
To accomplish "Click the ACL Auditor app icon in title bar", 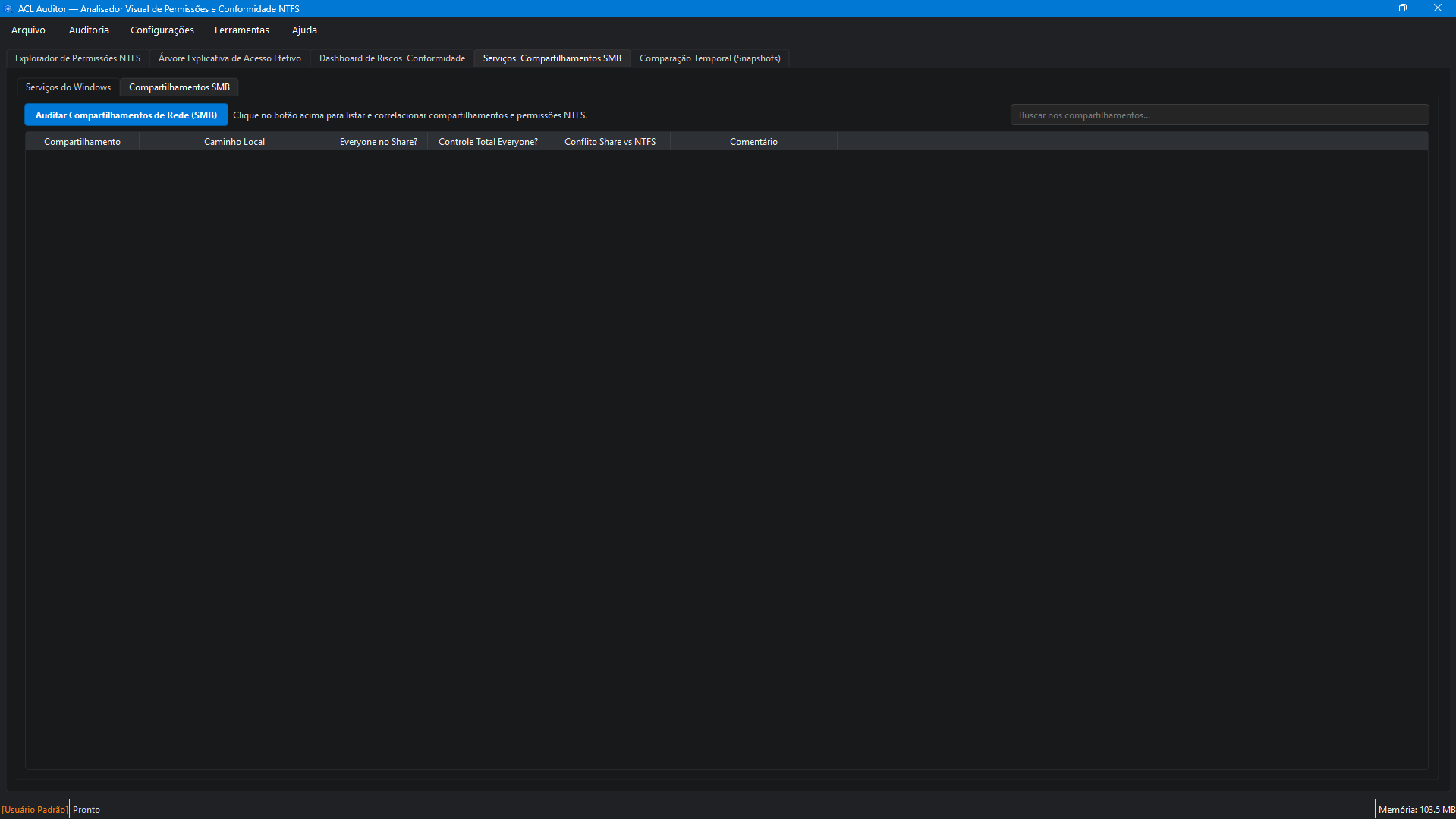I will (8, 8).
